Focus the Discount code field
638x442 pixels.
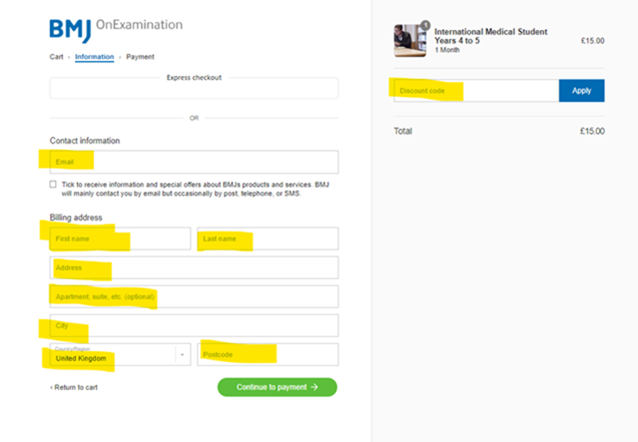(476, 90)
